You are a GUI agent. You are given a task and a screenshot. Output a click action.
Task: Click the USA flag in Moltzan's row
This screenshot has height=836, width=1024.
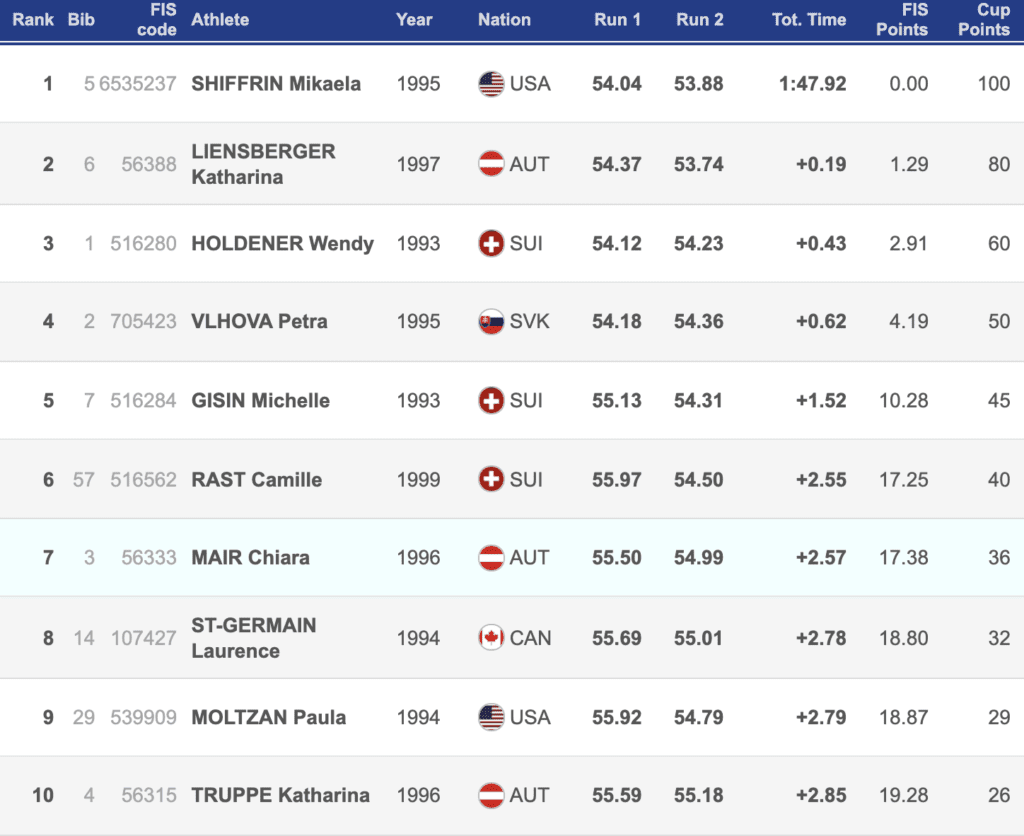491,717
